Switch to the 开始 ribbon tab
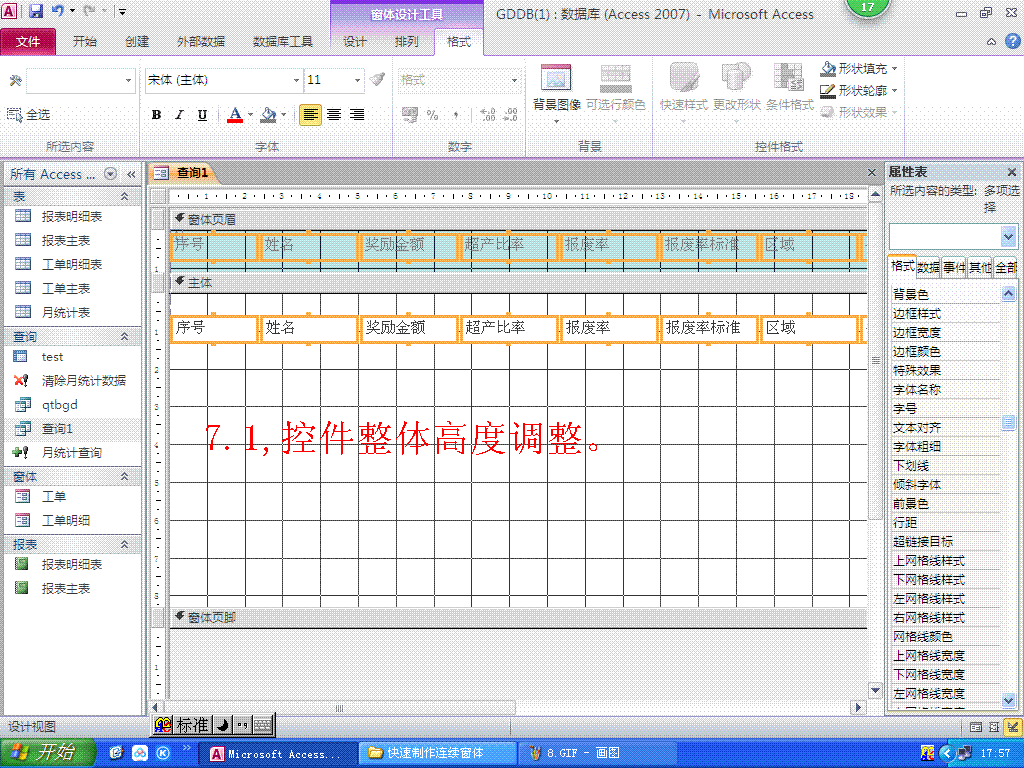Image resolution: width=1024 pixels, height=768 pixels. click(x=84, y=42)
